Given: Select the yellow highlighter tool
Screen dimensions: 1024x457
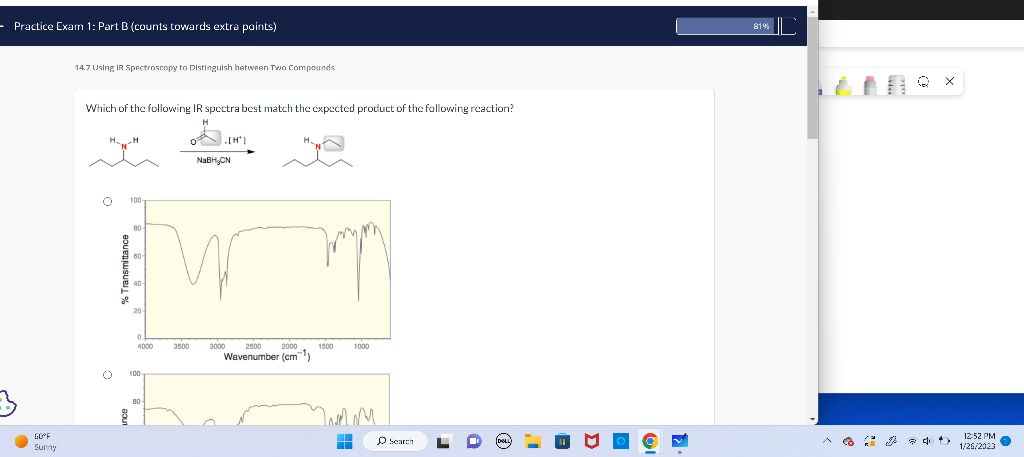Looking at the screenshot, I should click(843, 86).
